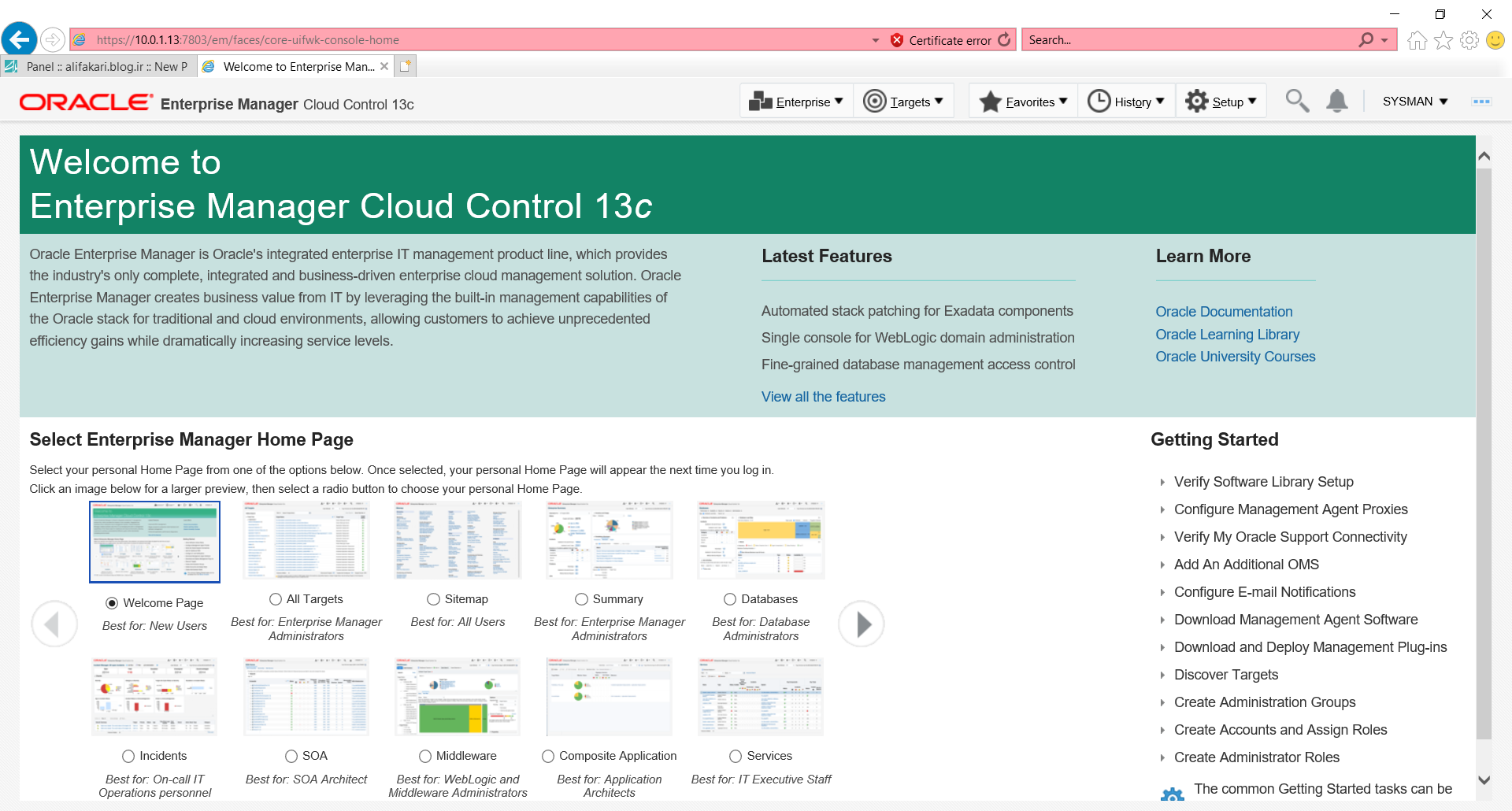Click the Middleware preview thumbnail

[458, 698]
